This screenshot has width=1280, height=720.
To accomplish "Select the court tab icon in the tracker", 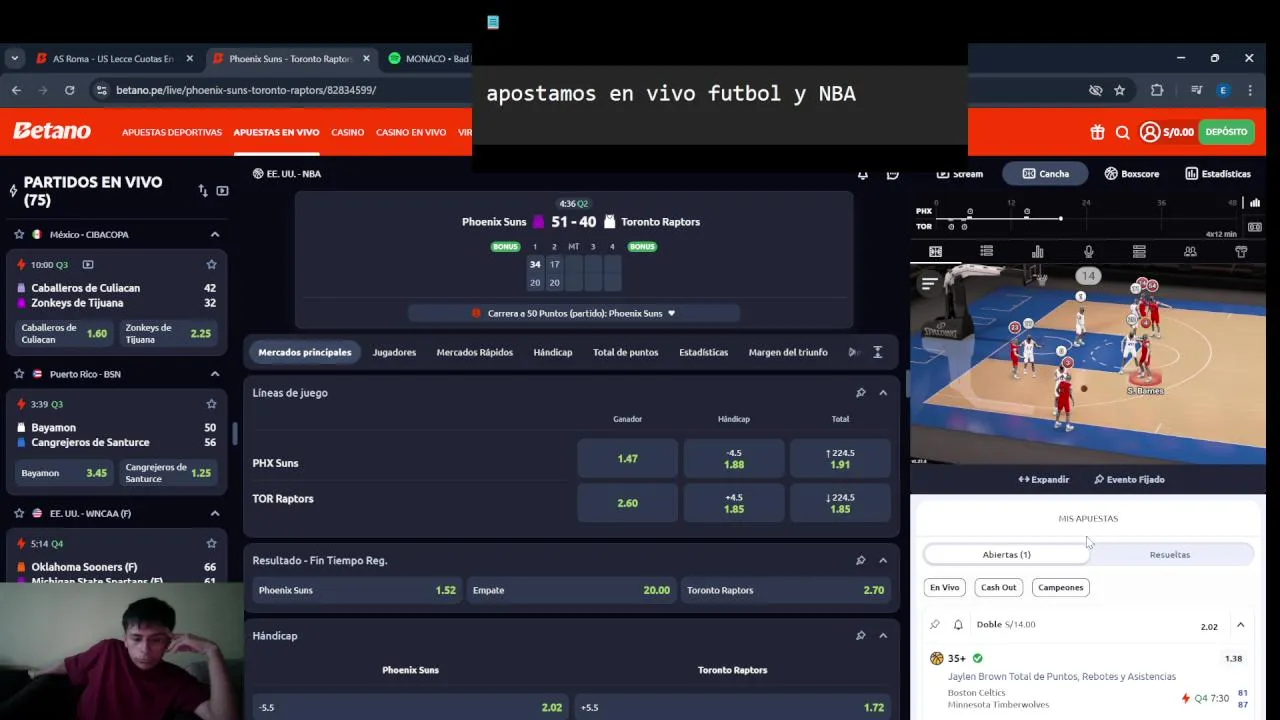I will click(x=935, y=252).
